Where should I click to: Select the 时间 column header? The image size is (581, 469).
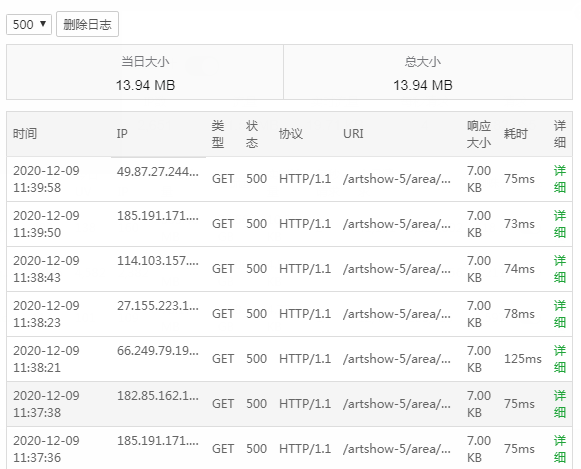[x=25, y=134]
